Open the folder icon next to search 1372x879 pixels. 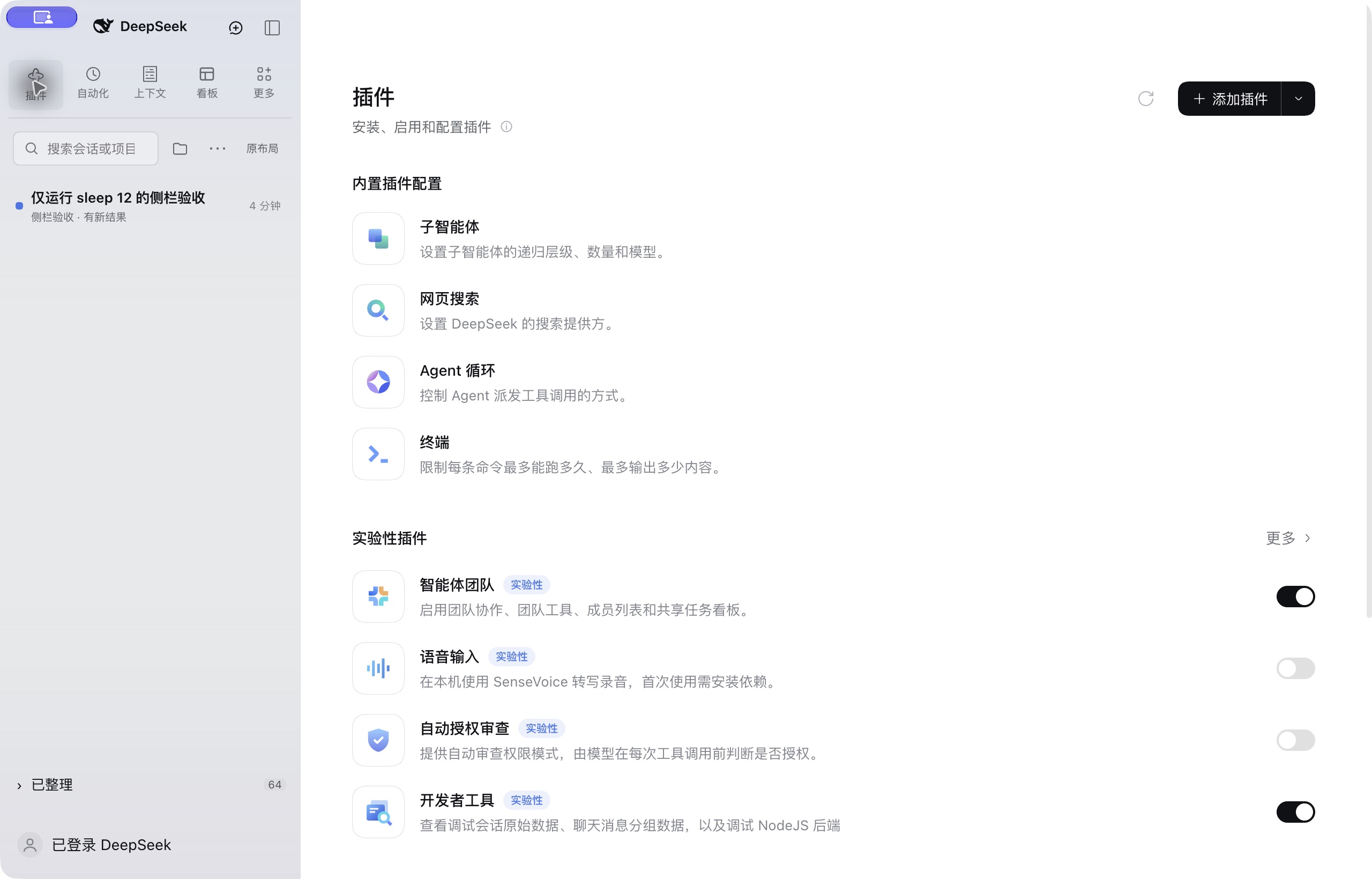point(181,148)
